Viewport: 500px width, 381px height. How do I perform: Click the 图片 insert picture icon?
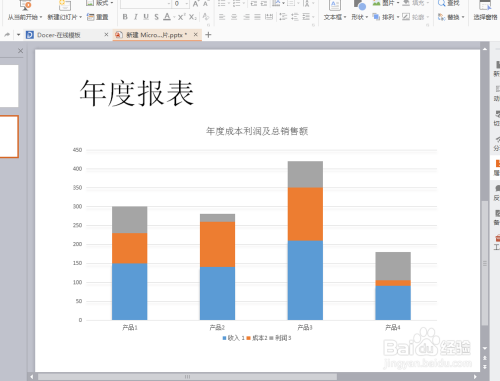(377, 3)
